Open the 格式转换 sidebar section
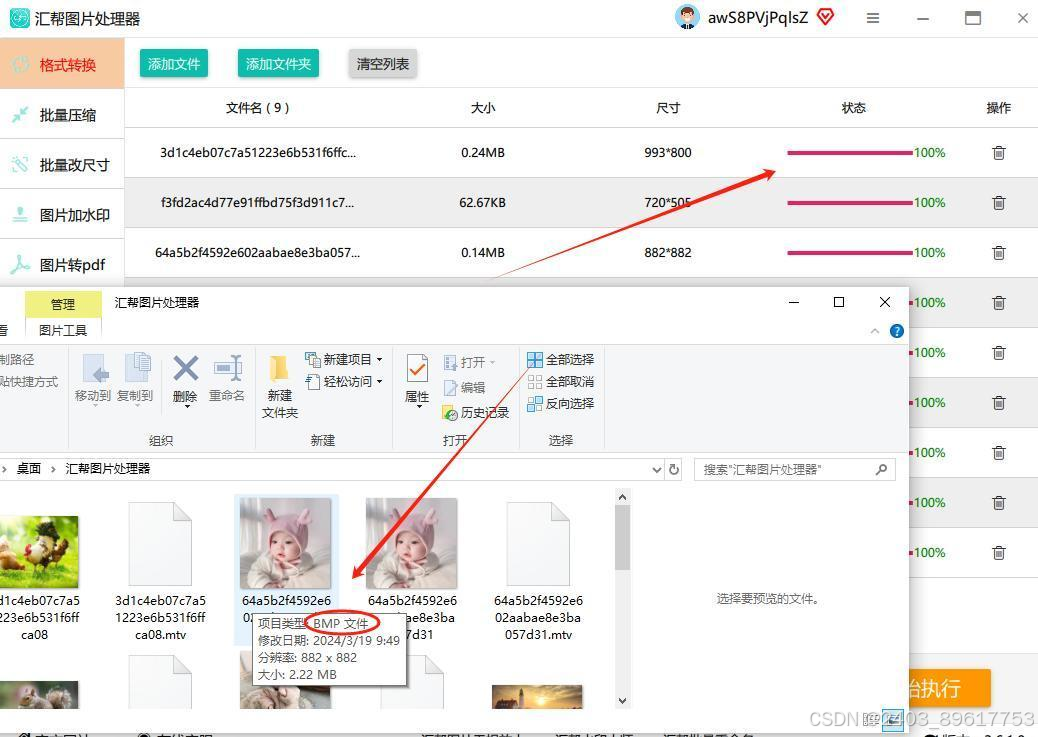1038x737 pixels. 62,64
